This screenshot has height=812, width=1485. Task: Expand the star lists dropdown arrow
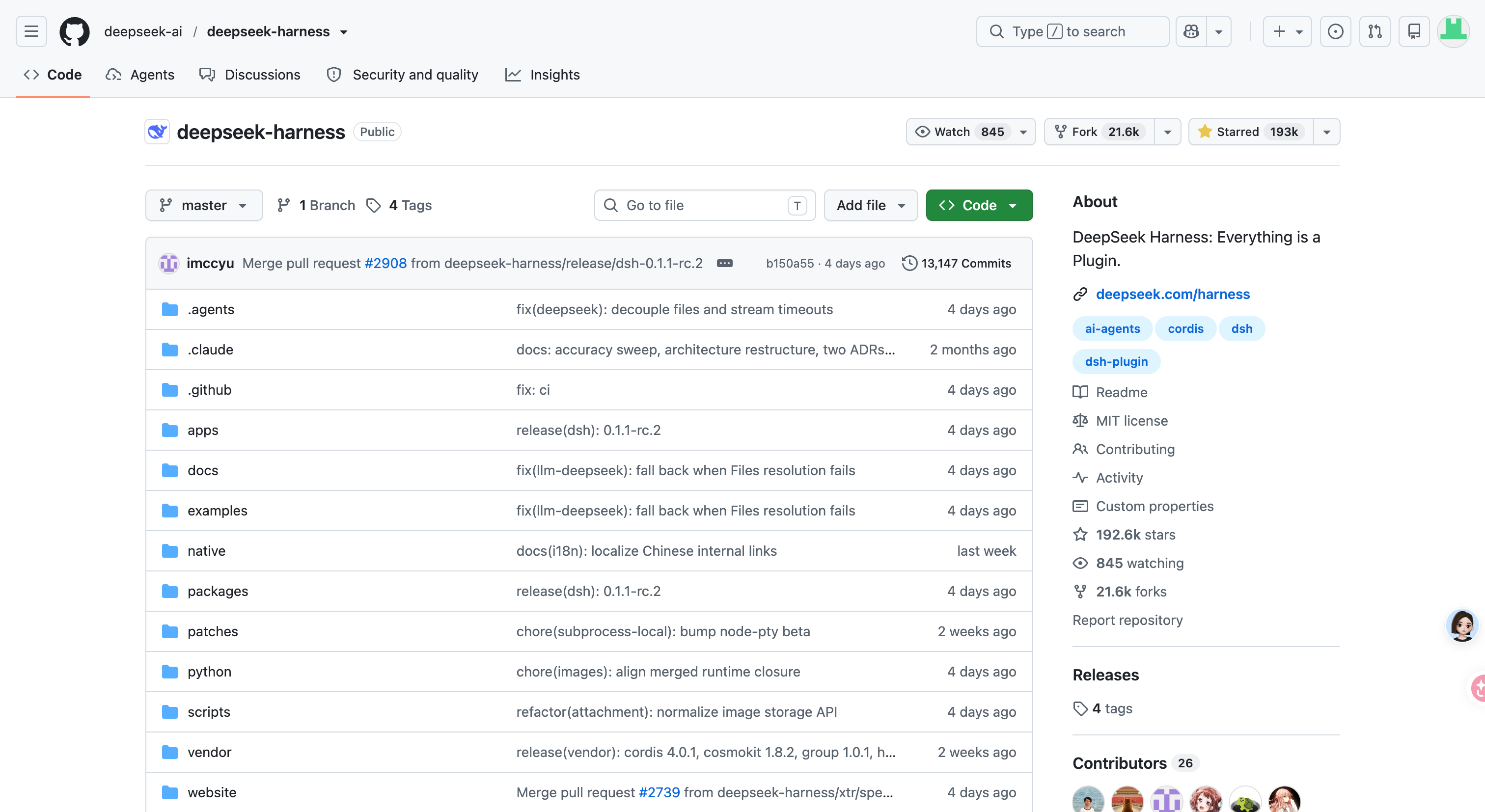(x=1326, y=132)
